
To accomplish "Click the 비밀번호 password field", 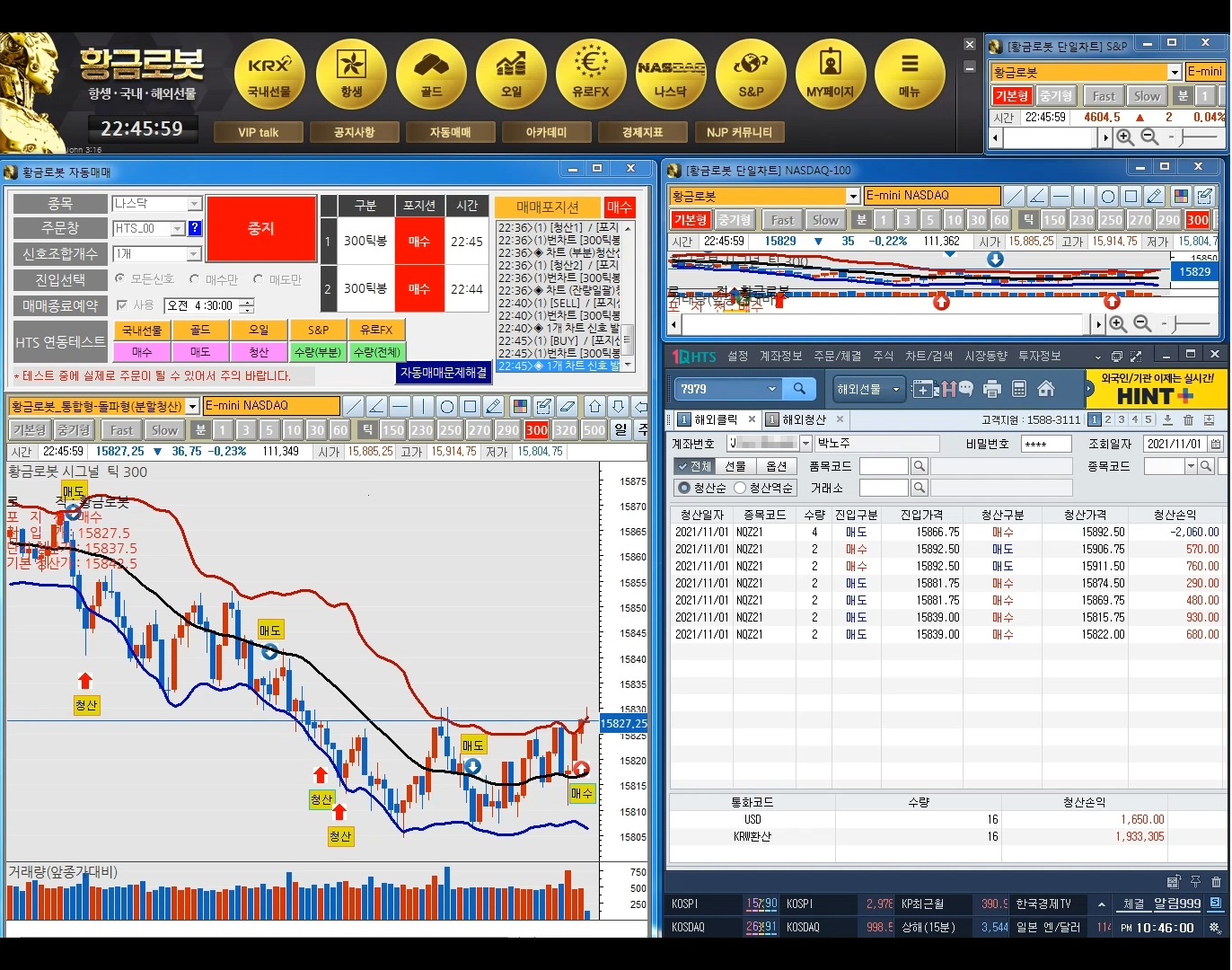I will pos(1046,444).
